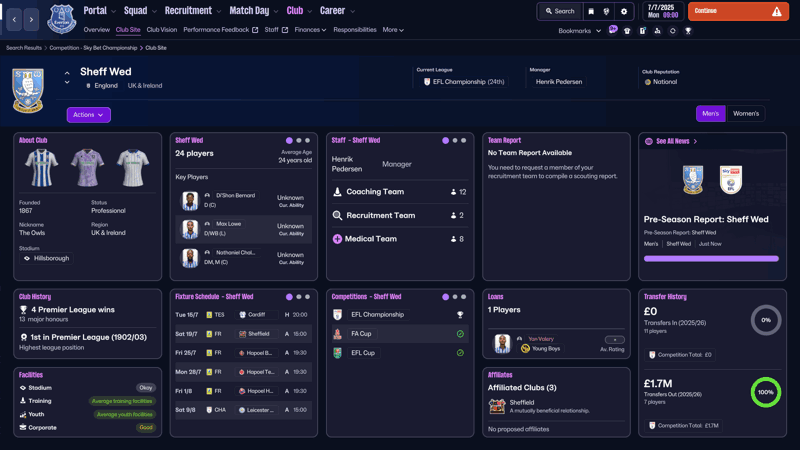Click the Everton club badge in the top bar
Image resolution: width=800 pixels, height=450 pixels.
(62, 19)
